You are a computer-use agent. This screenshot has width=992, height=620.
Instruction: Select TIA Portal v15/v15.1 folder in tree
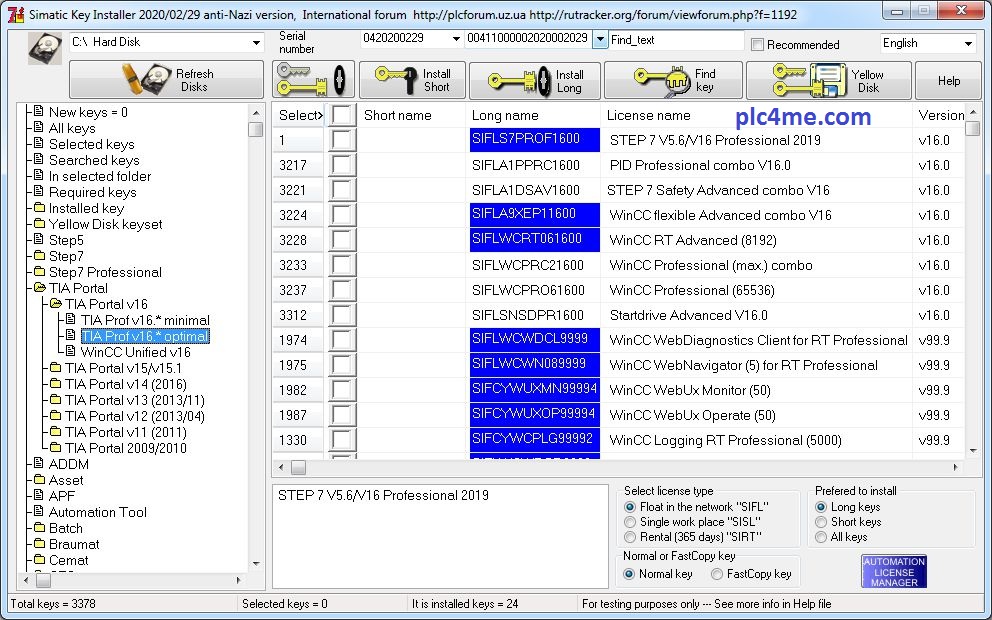pyautogui.click(x=122, y=368)
